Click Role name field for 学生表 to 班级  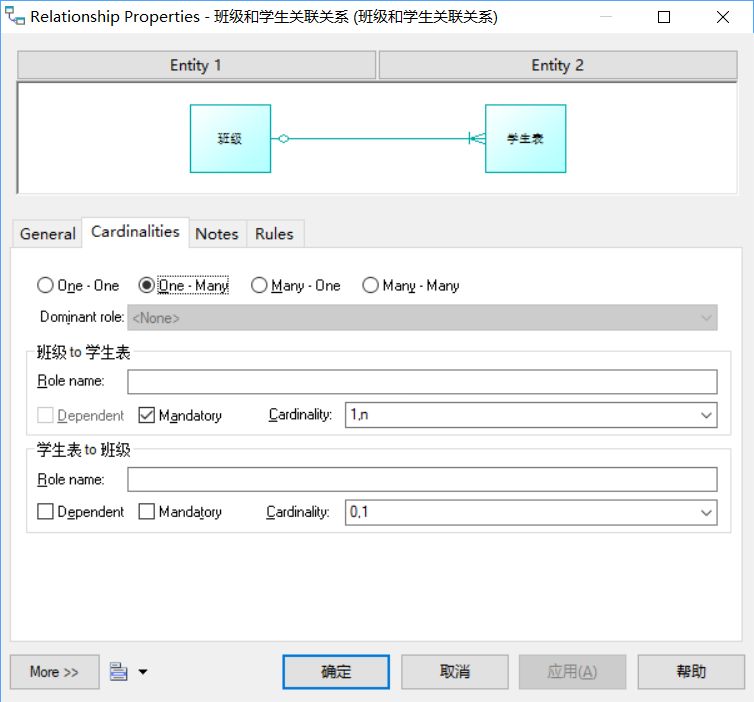point(422,479)
